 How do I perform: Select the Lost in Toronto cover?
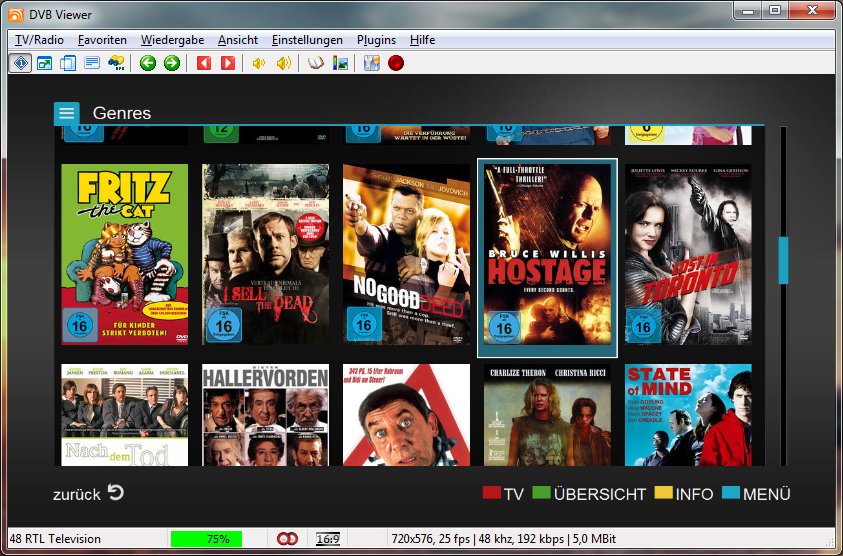point(688,254)
